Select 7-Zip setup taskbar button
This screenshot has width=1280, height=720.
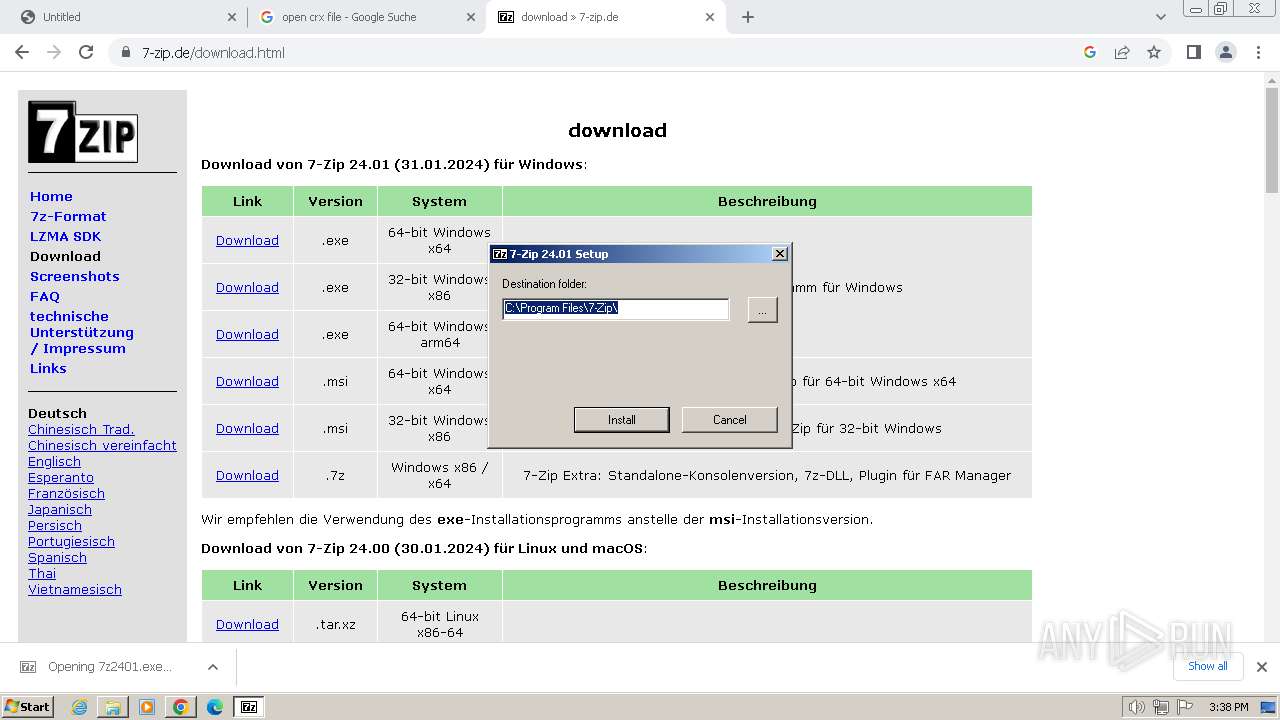click(x=249, y=707)
